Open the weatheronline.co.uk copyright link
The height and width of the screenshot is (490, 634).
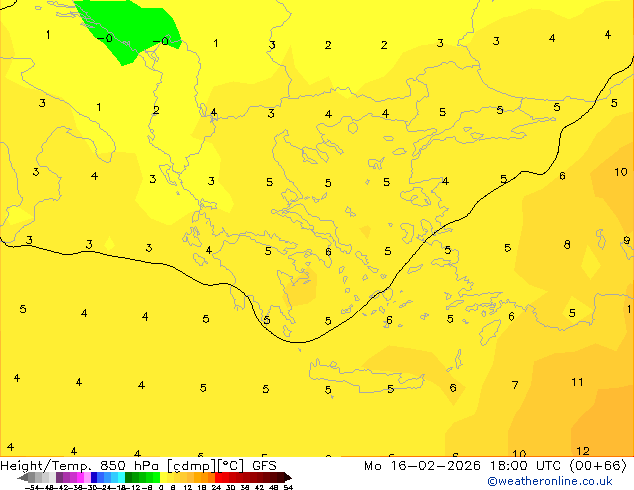click(549, 481)
